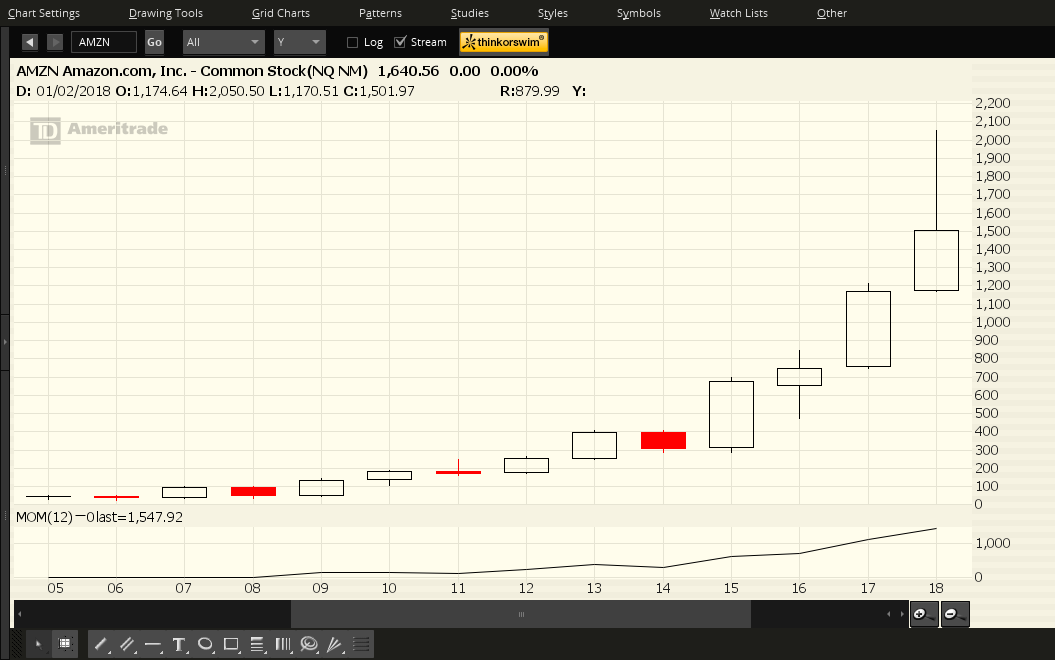Screen dimensions: 1055x660
Task: Click the 2018 yearly candle body
Action: click(936, 260)
